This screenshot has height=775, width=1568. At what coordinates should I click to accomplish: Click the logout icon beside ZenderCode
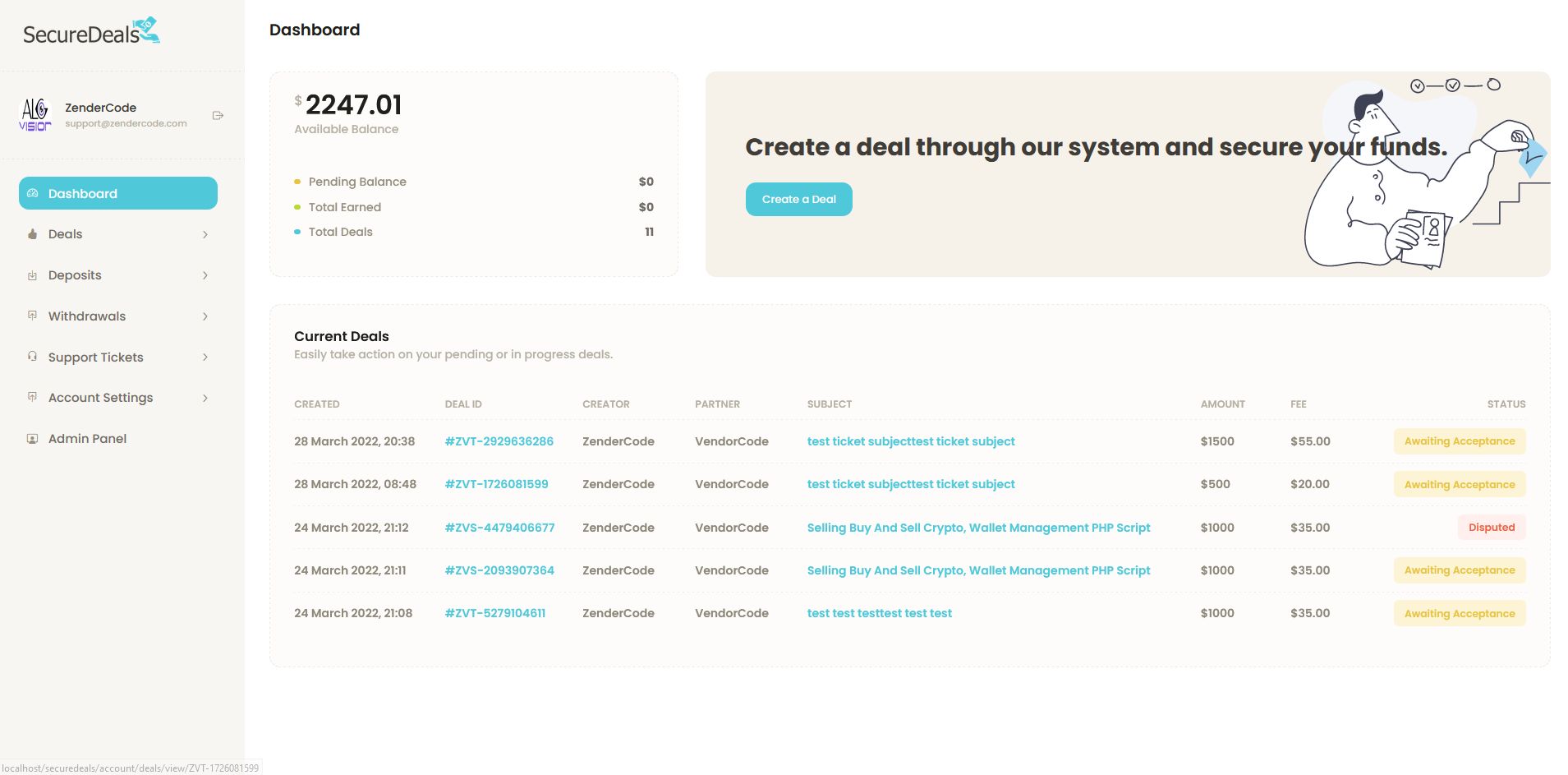(218, 115)
